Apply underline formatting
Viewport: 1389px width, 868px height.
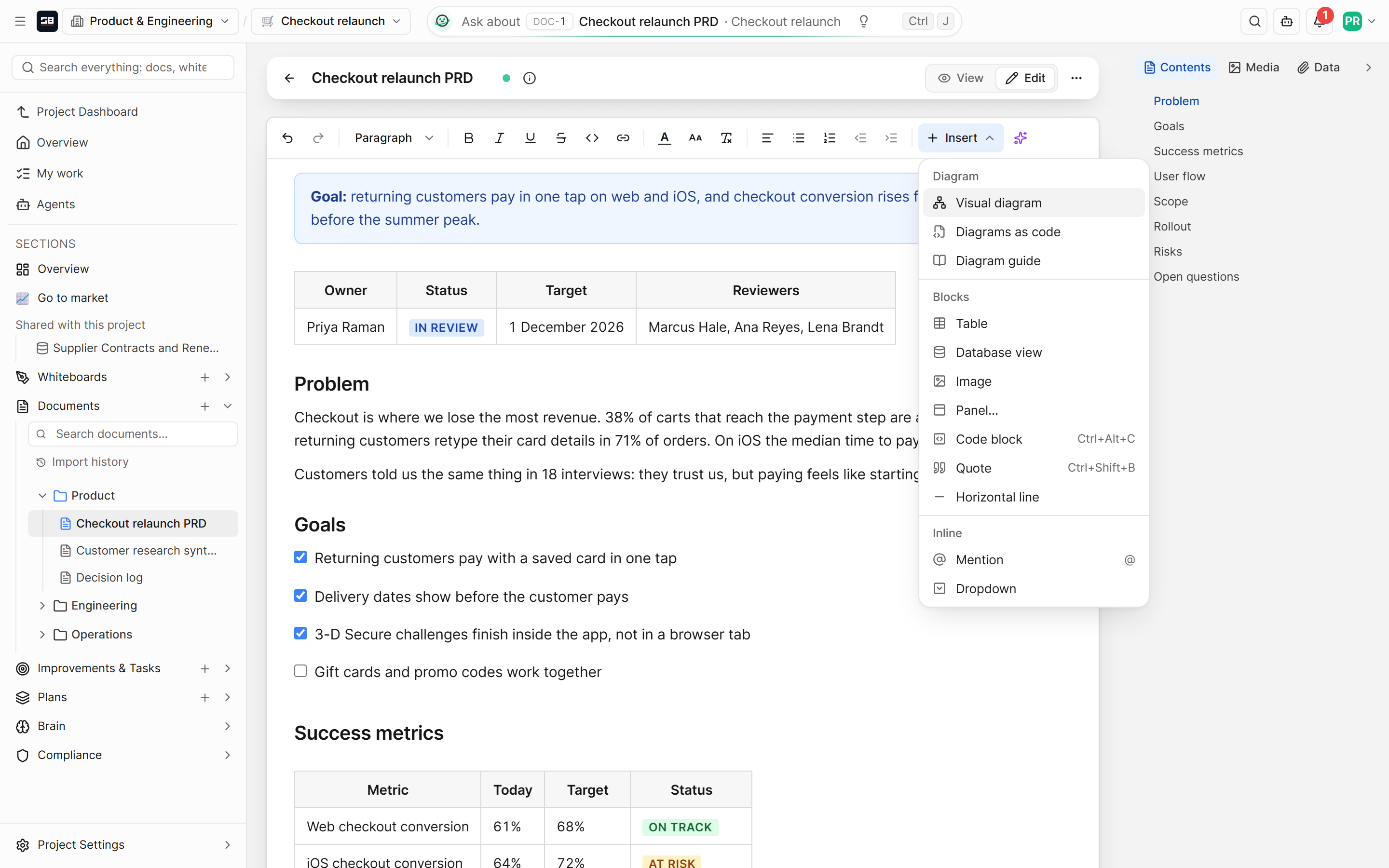pos(531,138)
